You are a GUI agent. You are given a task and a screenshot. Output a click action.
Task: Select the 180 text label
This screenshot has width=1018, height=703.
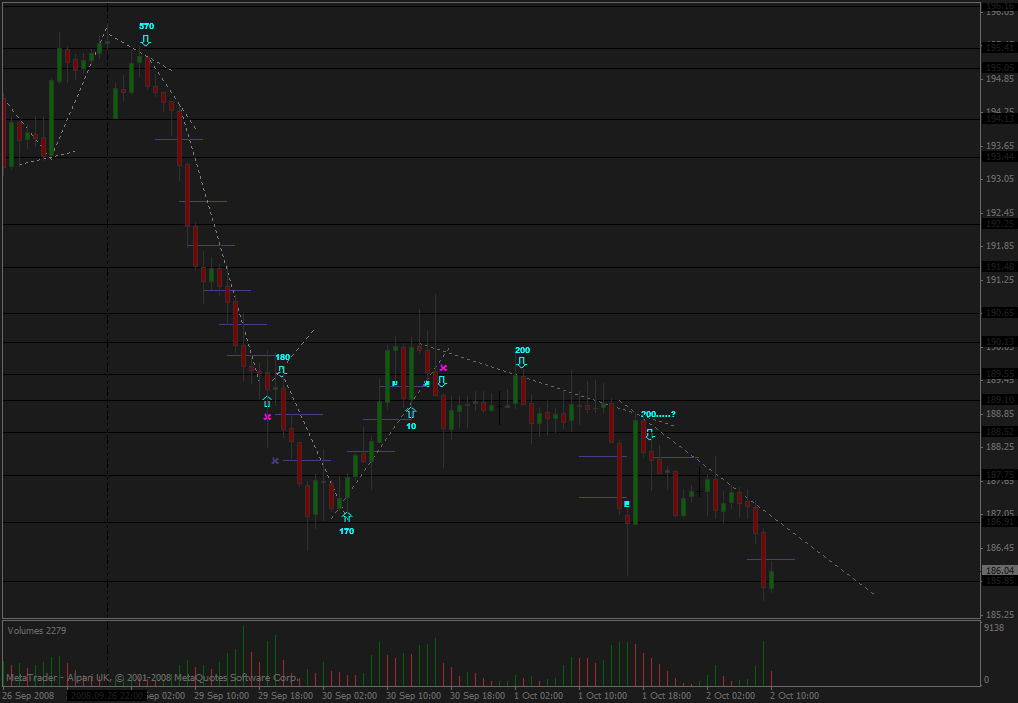282,357
